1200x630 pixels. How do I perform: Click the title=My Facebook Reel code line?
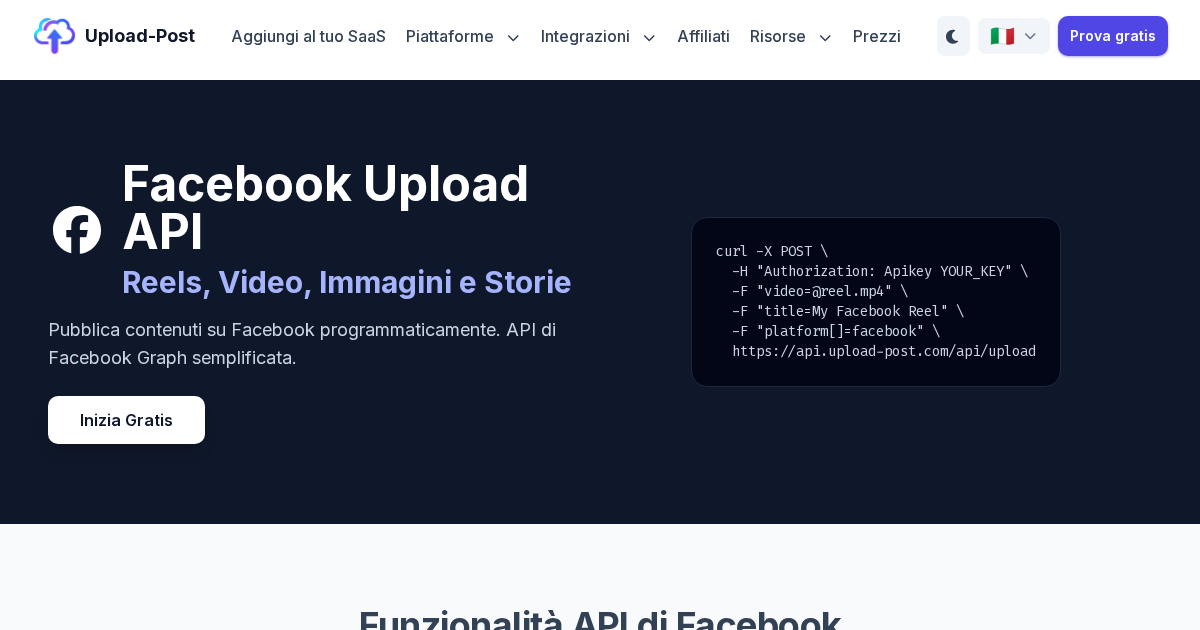point(848,311)
